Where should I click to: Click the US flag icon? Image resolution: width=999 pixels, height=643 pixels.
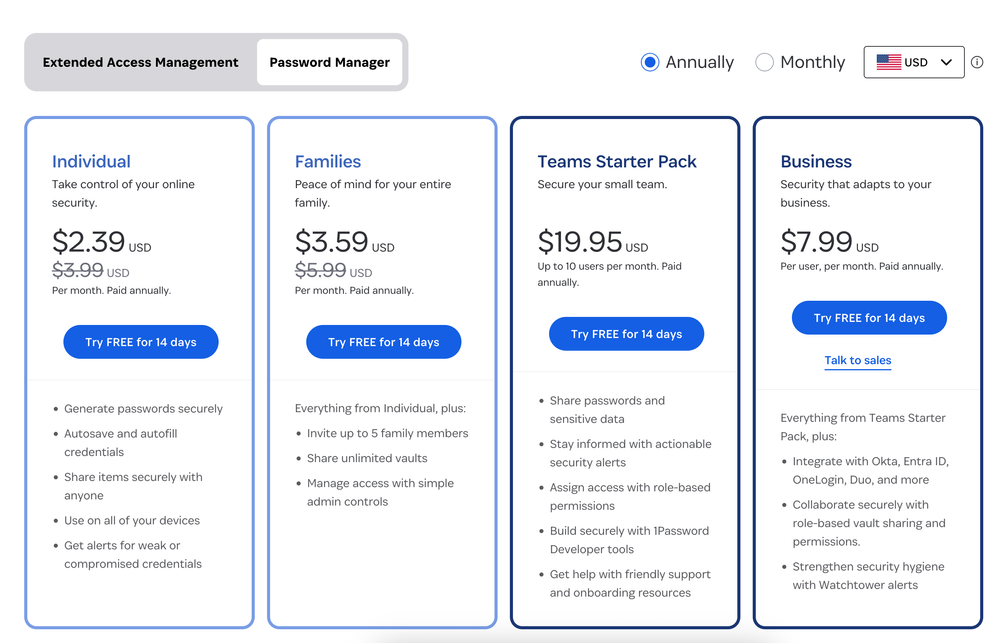[x=888, y=62]
